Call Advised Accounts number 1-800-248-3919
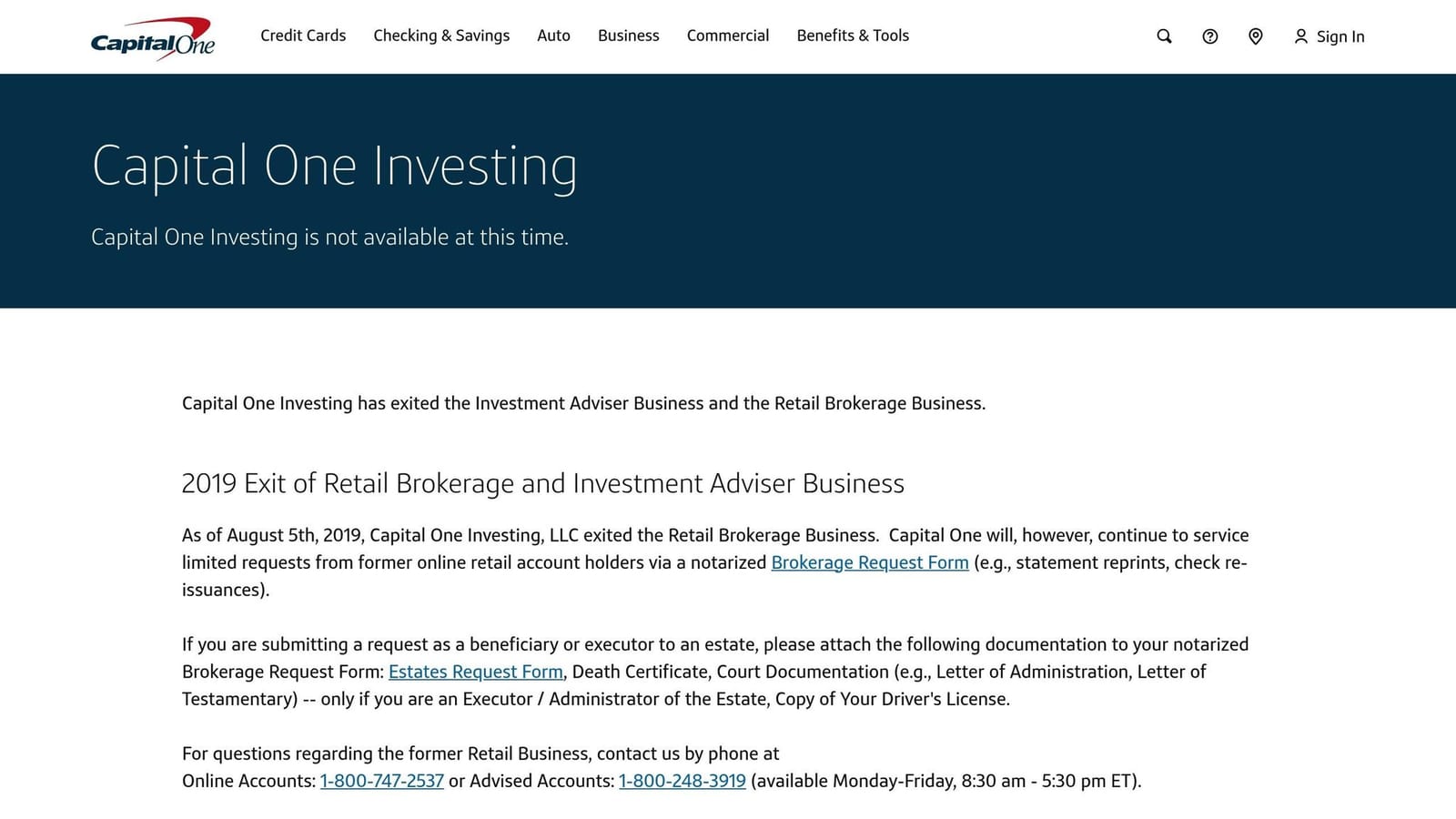The image size is (1456, 819). pyautogui.click(x=682, y=781)
